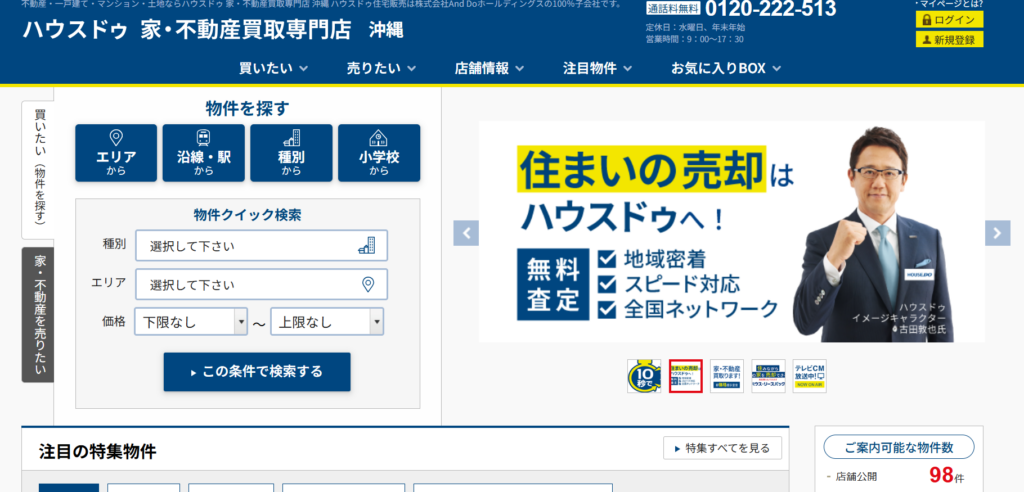Image resolution: width=1024 pixels, height=492 pixels.
Task: Open the お気に入りBOX menu
Action: [726, 68]
